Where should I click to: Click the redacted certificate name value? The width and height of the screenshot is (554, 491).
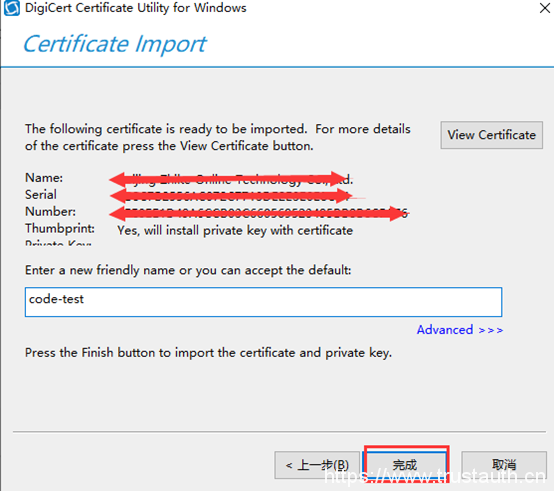pos(231,179)
